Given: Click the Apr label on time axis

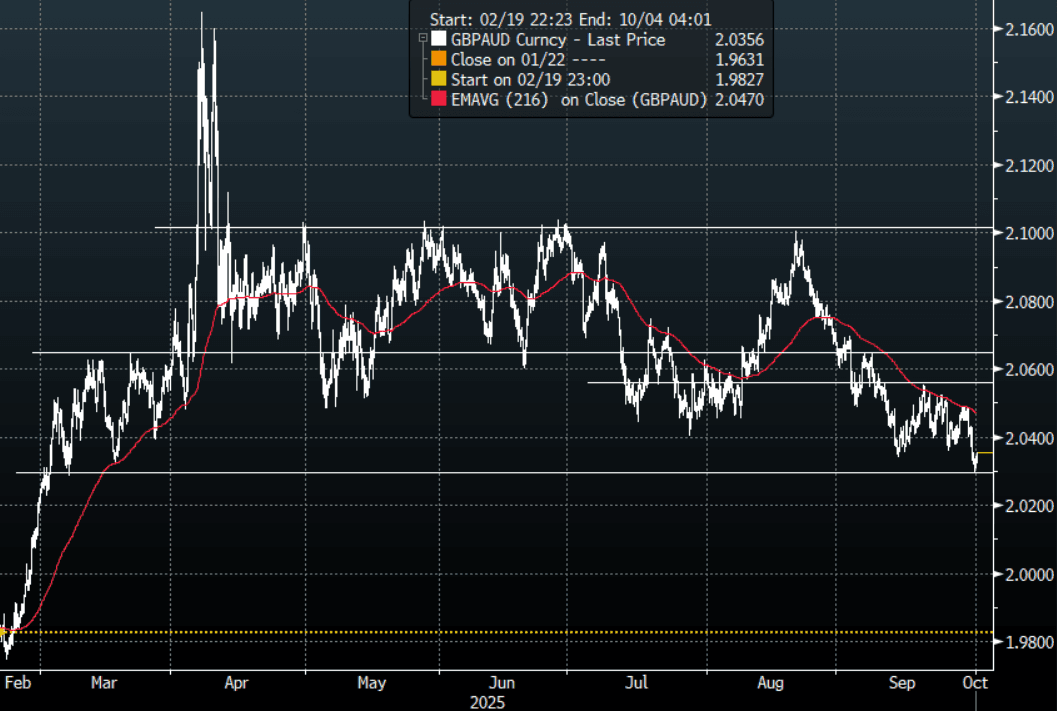Looking at the screenshot, I should pos(237,683).
